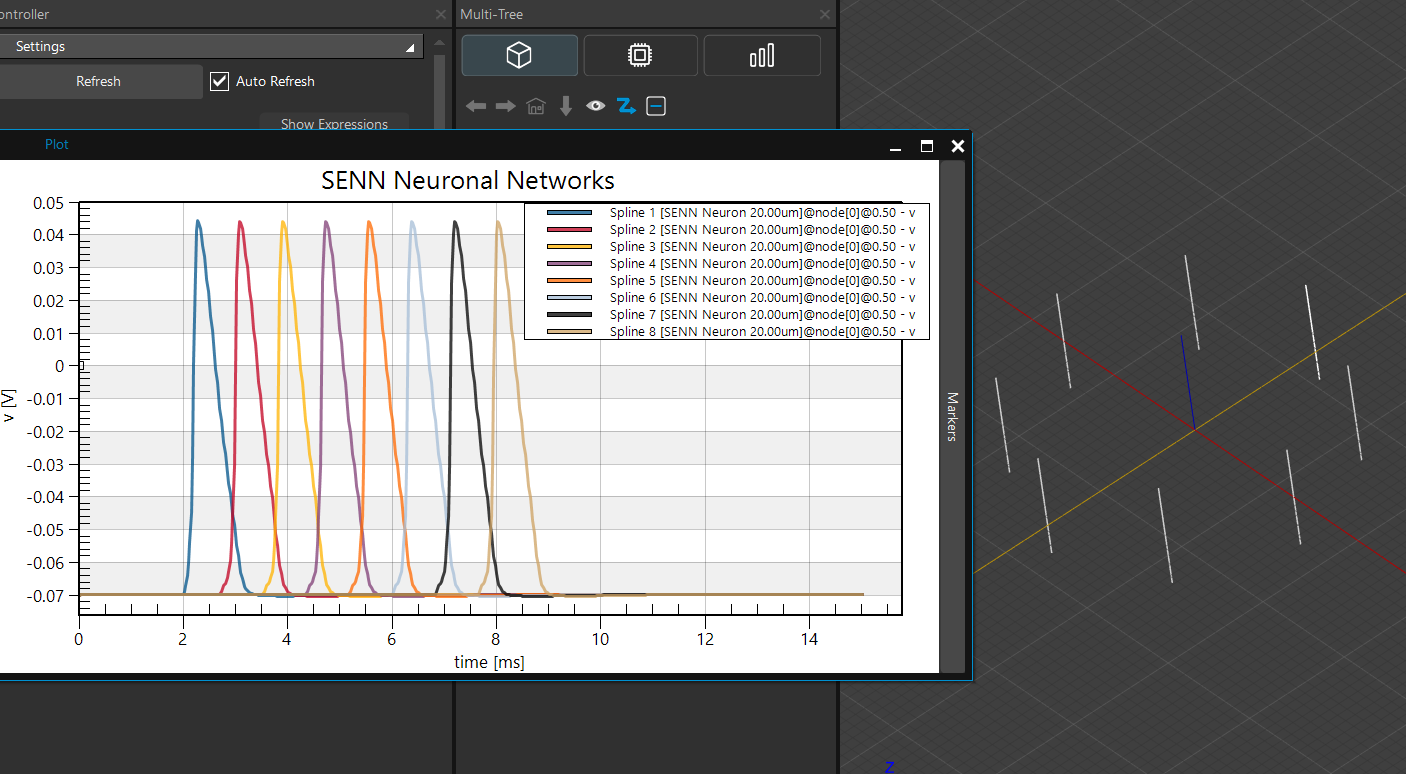This screenshot has width=1406, height=774.
Task: Collapse the Settings section header
Action: [211, 47]
